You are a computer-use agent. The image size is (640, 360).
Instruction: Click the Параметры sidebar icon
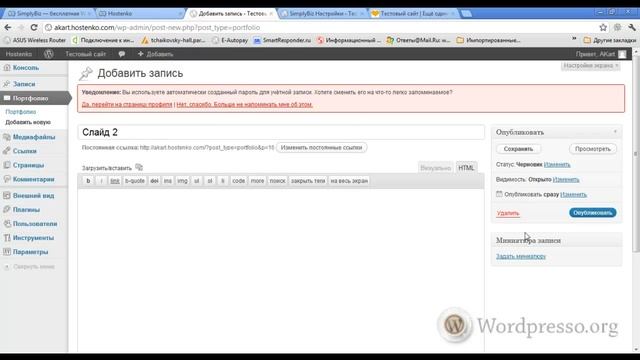[7, 252]
